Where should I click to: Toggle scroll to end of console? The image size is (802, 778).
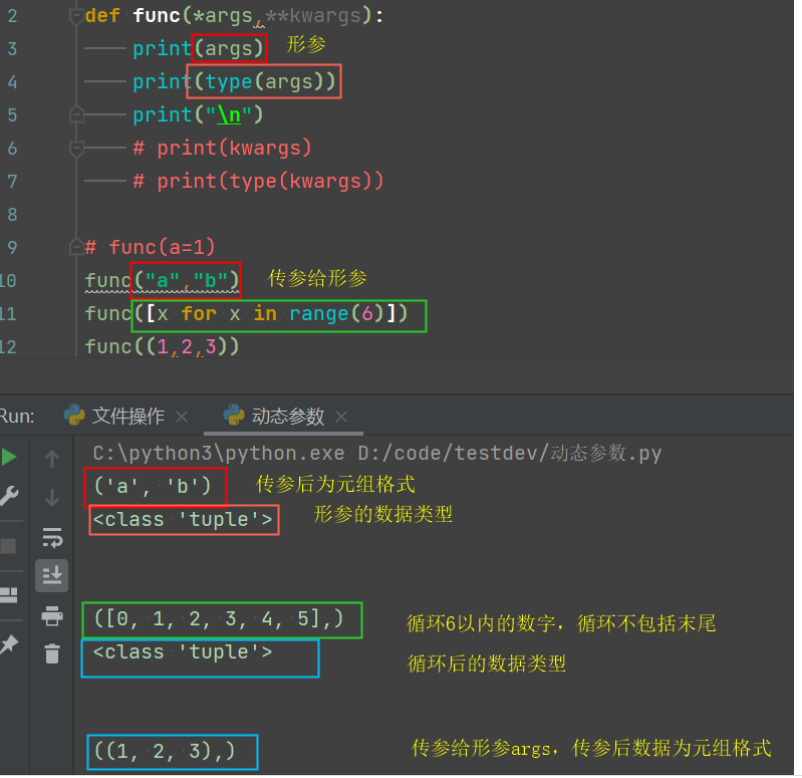[x=52, y=575]
